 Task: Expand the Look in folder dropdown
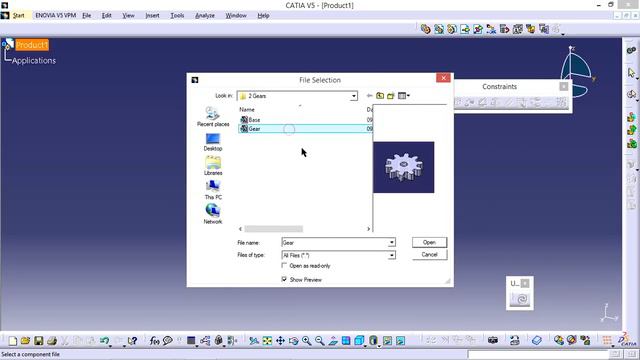coord(353,96)
